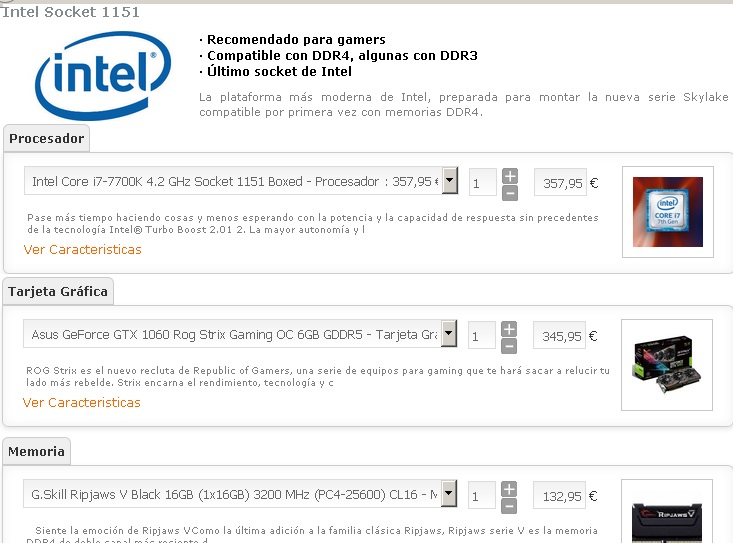
Task: Increase graphics card quantity with plus button
Action: pyautogui.click(x=509, y=329)
